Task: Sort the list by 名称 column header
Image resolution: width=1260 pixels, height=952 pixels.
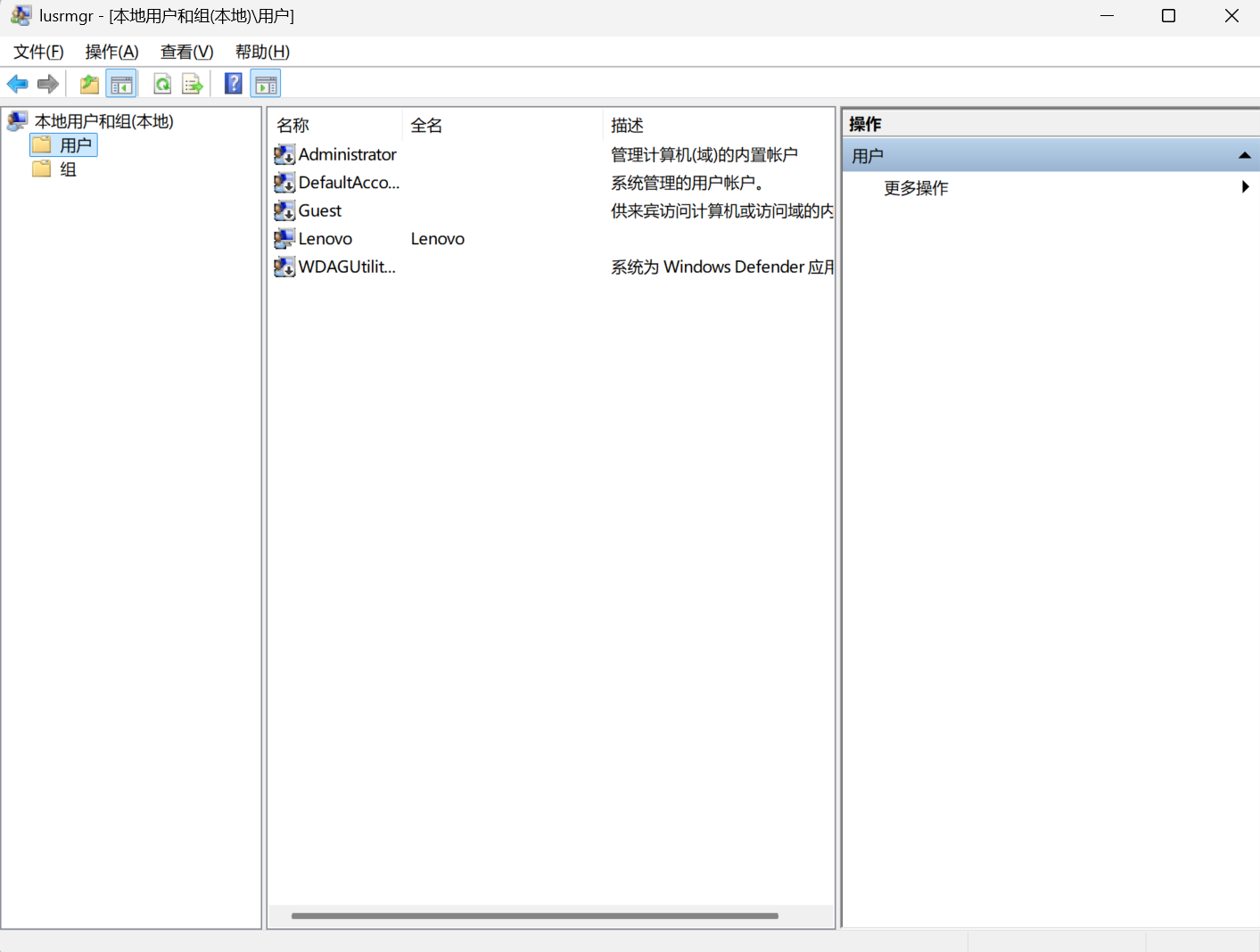Action: [292, 126]
